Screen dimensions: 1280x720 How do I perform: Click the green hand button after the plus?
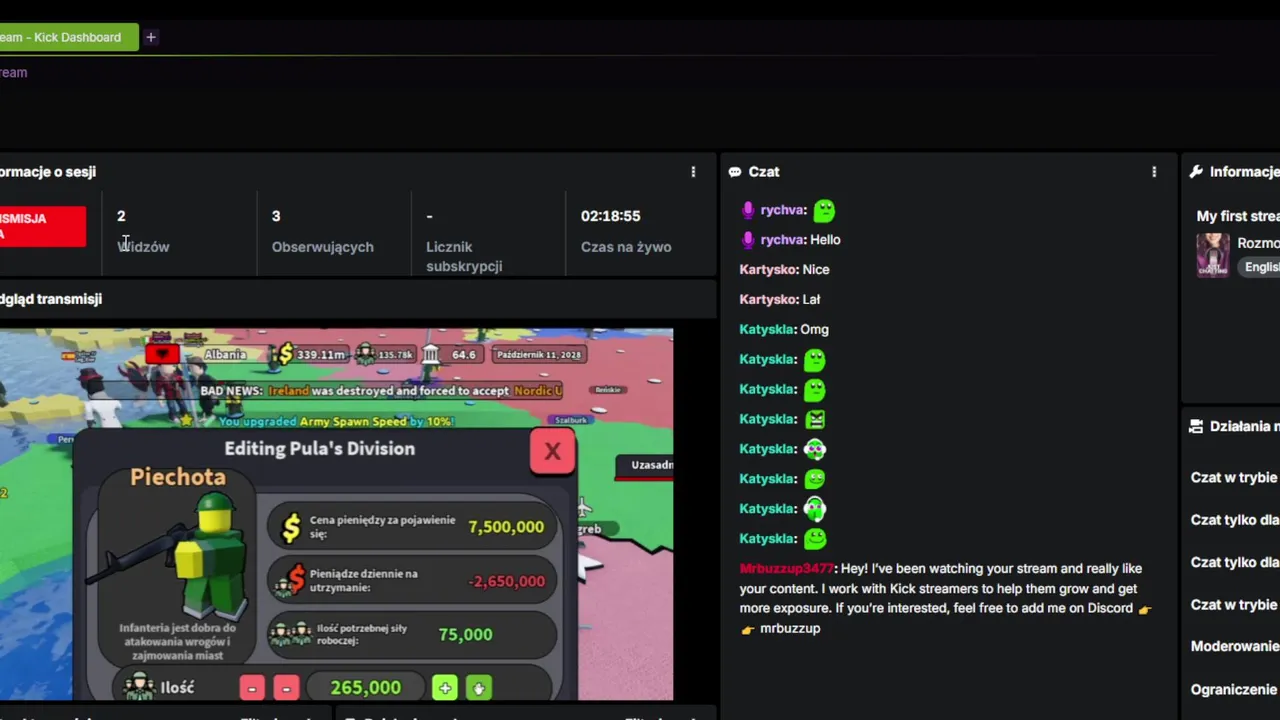479,687
